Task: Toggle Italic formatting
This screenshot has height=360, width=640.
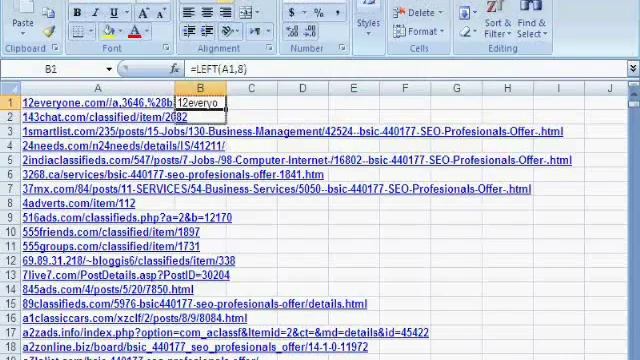Action: (x=95, y=13)
